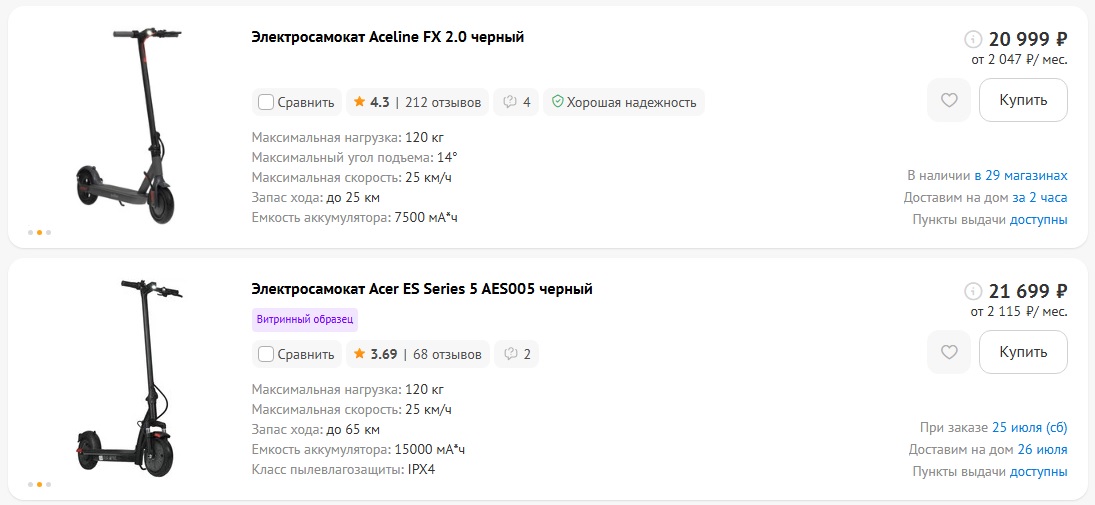Viewport: 1095px width, 505px height.
Task: Open the за 2 часа delivery link
Action: [x=1040, y=198]
